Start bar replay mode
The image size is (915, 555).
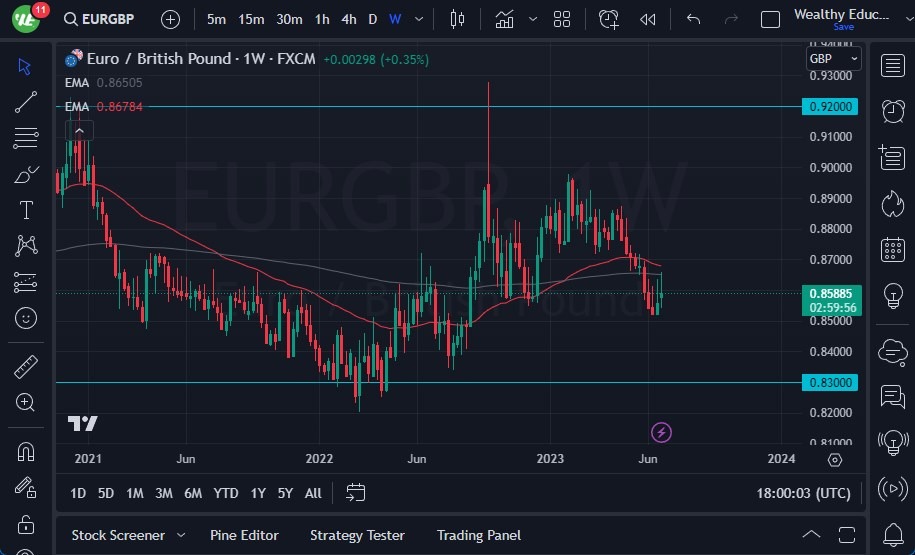[648, 19]
